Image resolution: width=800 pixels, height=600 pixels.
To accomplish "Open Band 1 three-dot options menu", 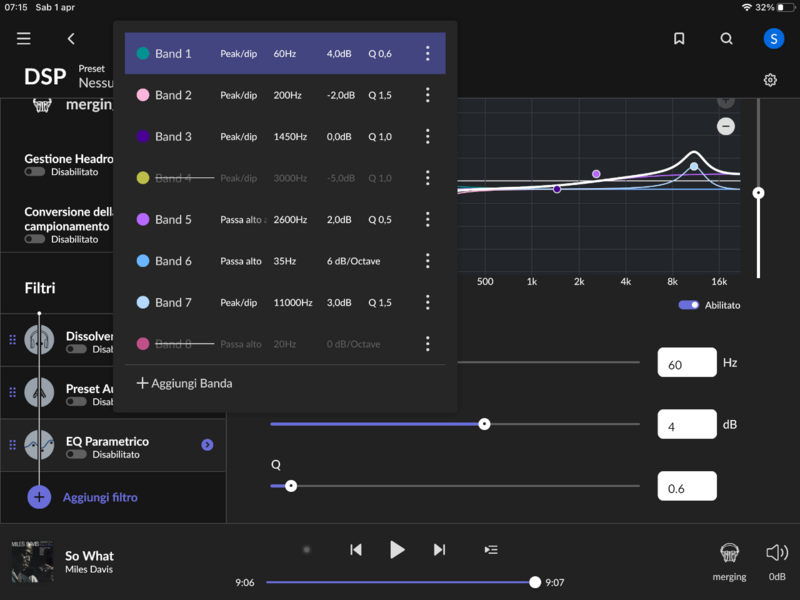I will coord(427,54).
